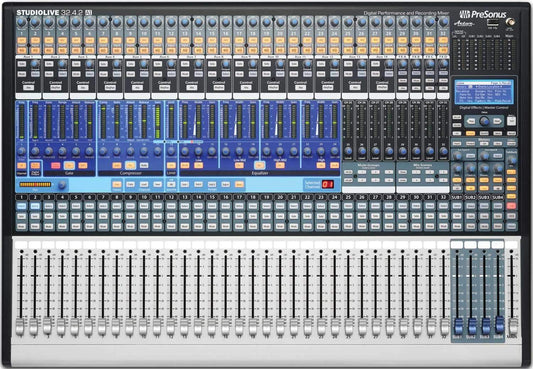
Task: Toggle Select on SUB1
Action: [x=457, y=206]
